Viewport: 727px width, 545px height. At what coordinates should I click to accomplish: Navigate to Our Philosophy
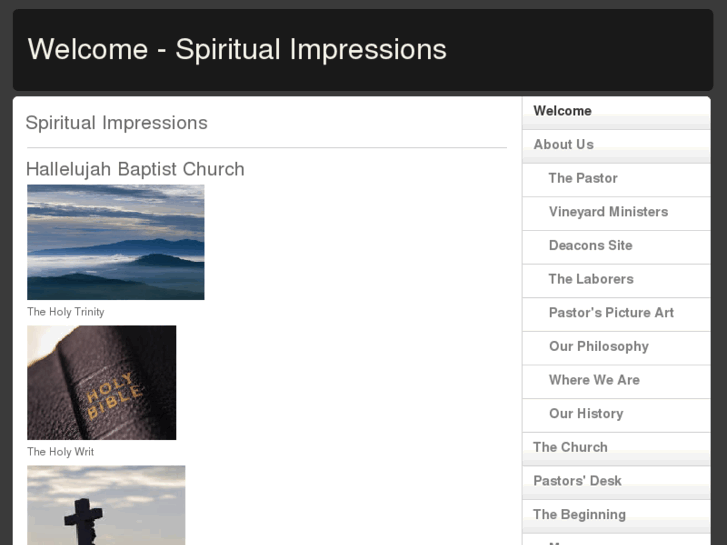598,346
